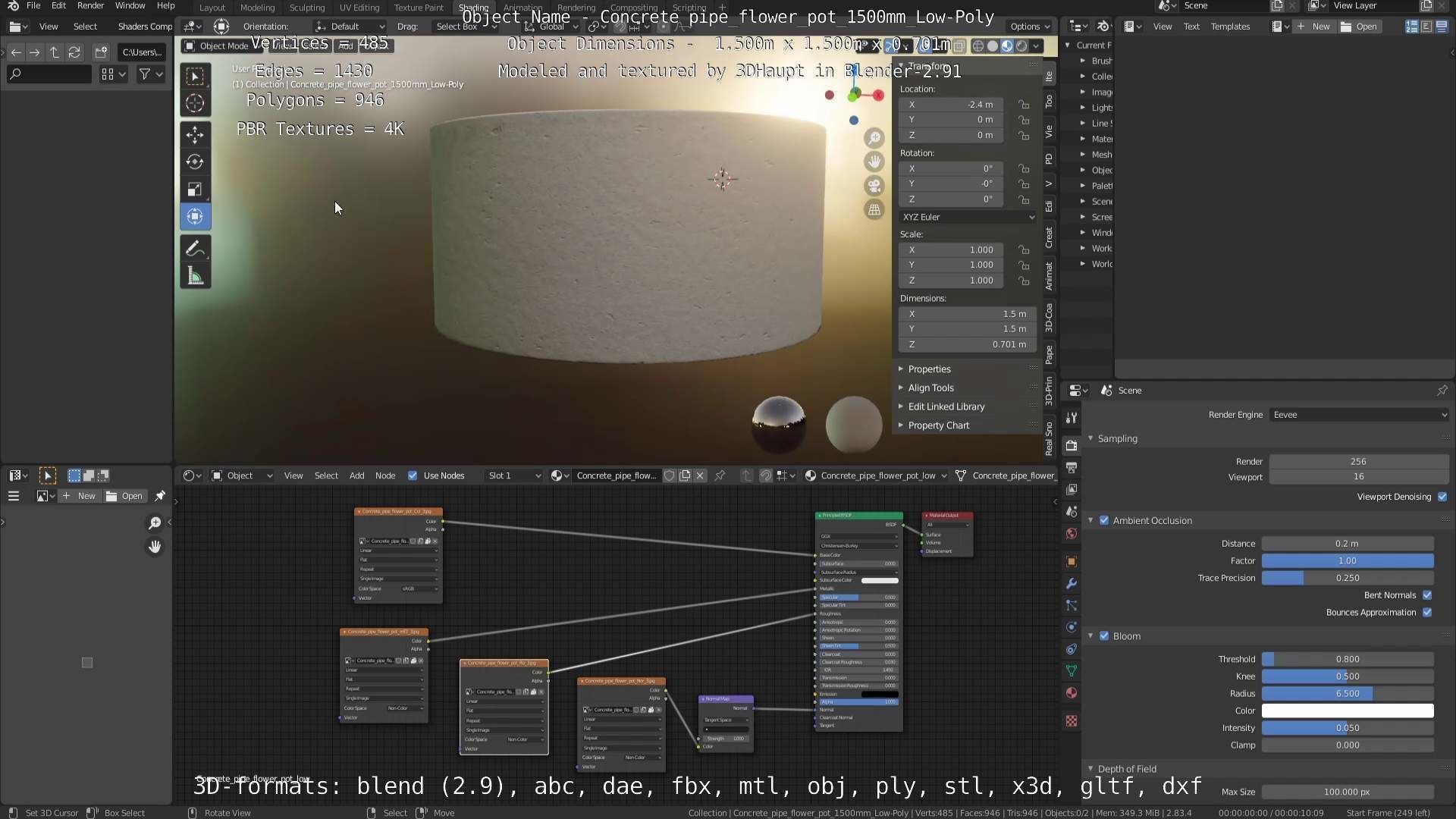The image size is (1456, 819).
Task: Click the Bloom Color white swatch
Action: click(x=1347, y=711)
